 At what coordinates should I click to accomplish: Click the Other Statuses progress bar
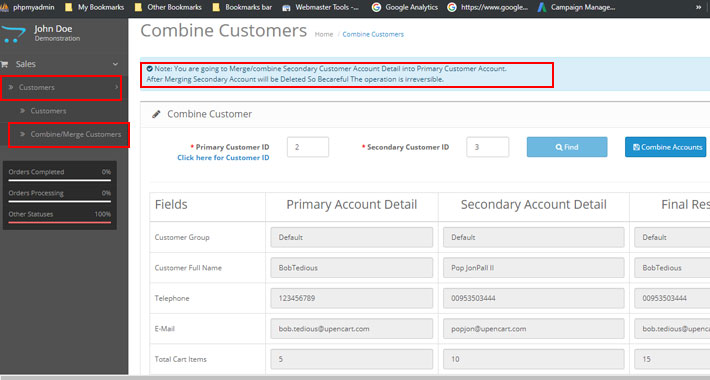[59, 222]
